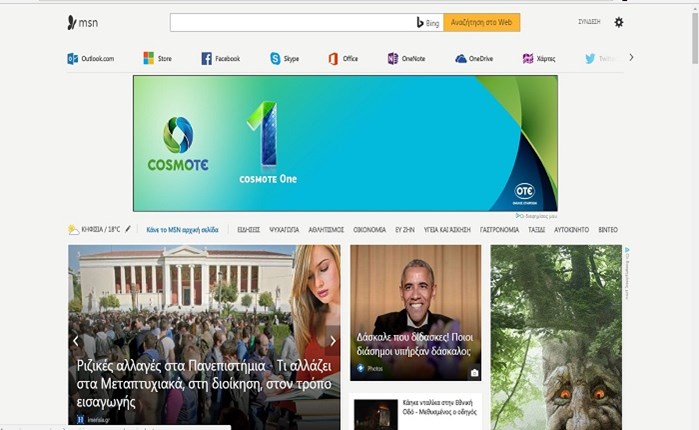The width and height of the screenshot is (699, 430).
Task: Click the Photos source icon on Obama card
Action: (360, 368)
